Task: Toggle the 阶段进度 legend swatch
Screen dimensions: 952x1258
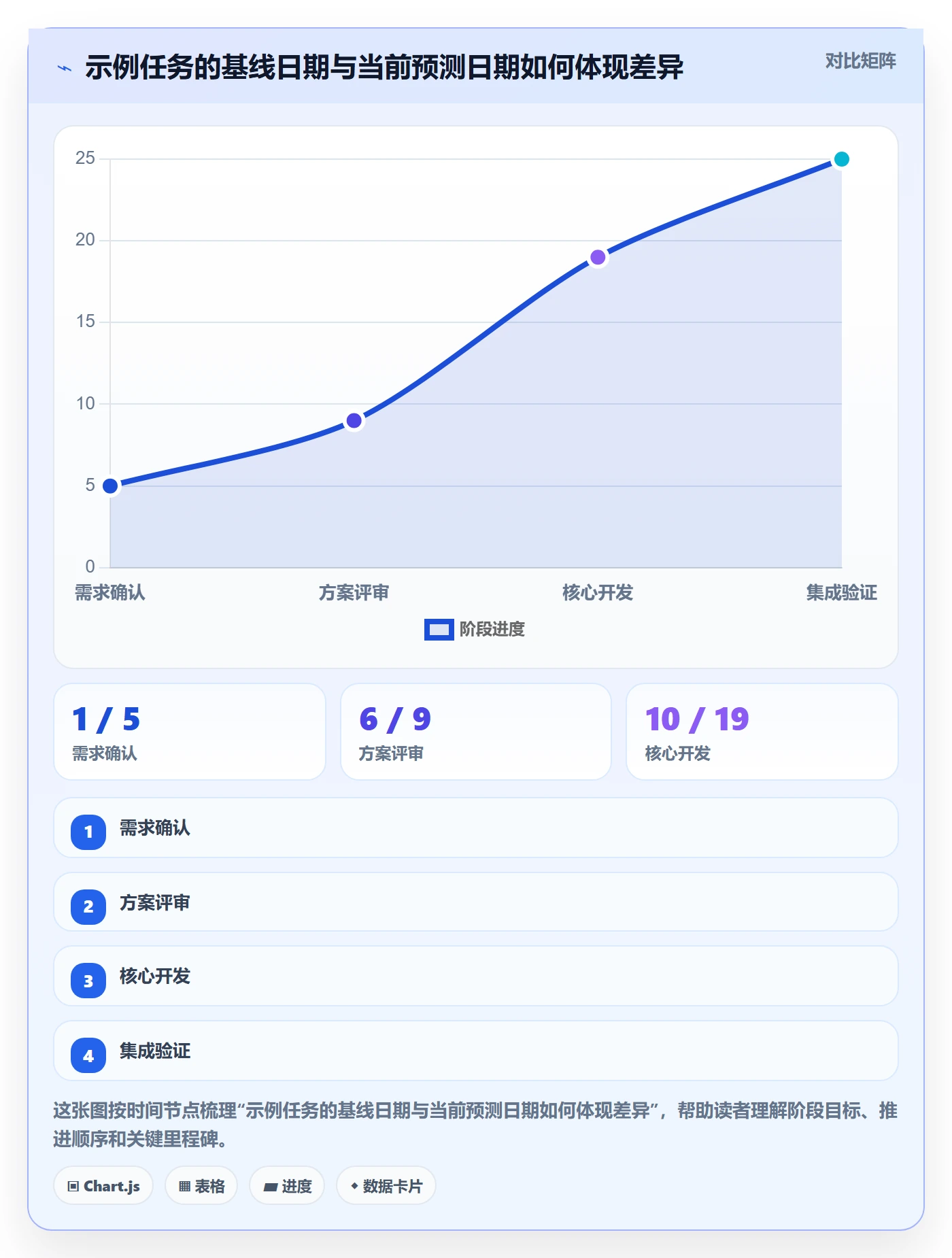Action: pyautogui.click(x=439, y=630)
